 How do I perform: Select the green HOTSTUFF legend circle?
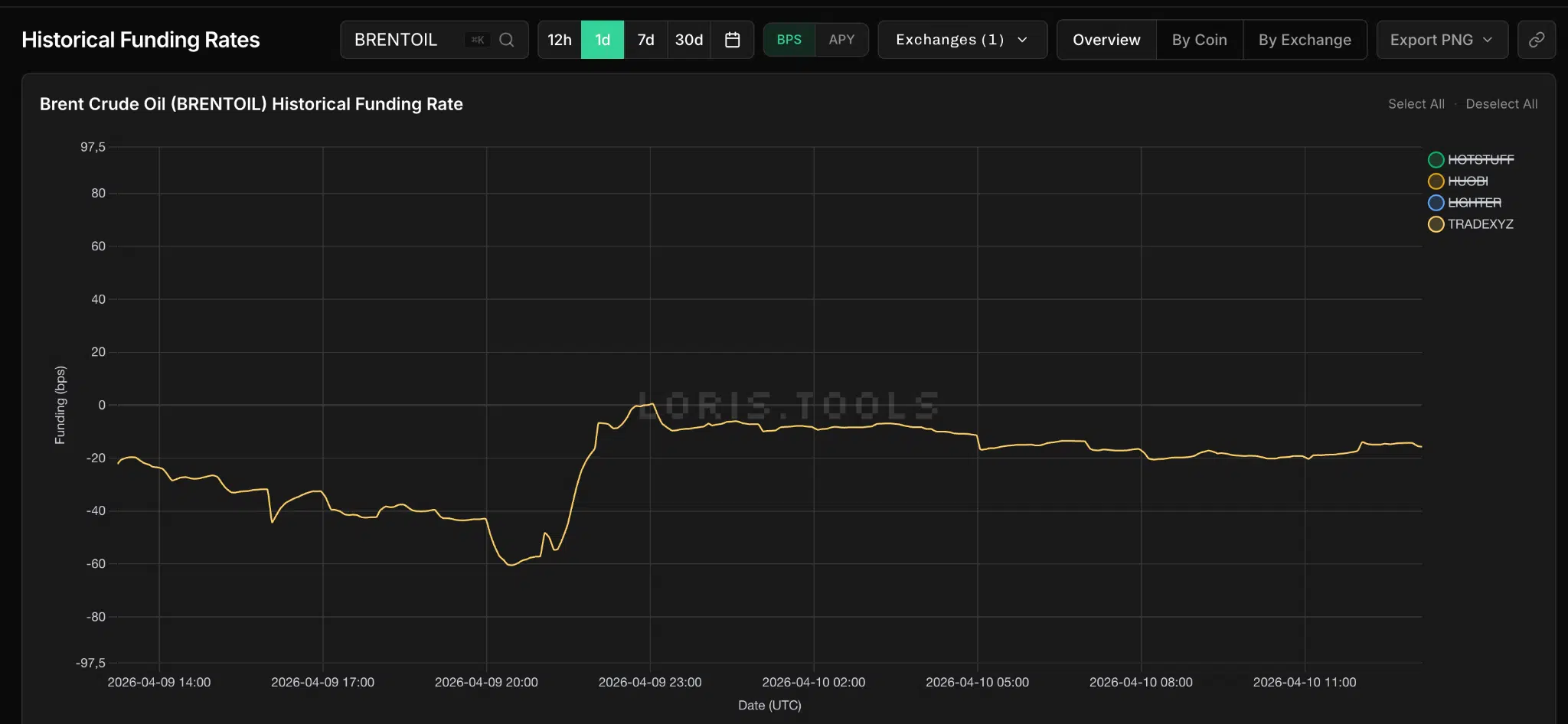(x=1437, y=159)
